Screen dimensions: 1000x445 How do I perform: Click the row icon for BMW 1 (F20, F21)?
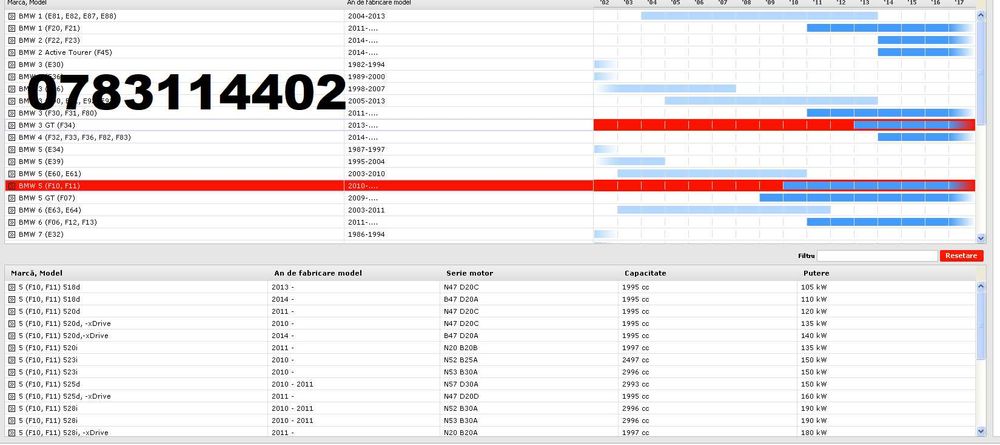pos(11,28)
